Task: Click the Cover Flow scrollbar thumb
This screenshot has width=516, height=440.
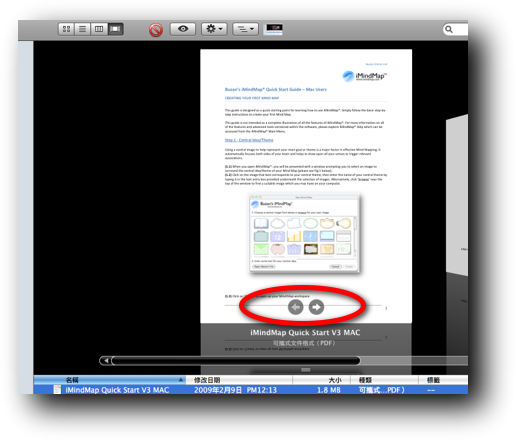Action: click(x=236, y=360)
